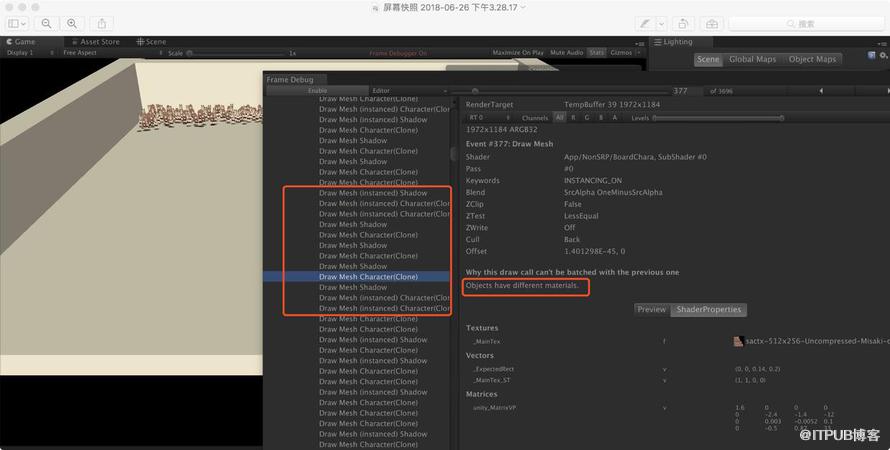
Task: Click the '1.401298E-45, 0' offset value
Action: point(594,251)
